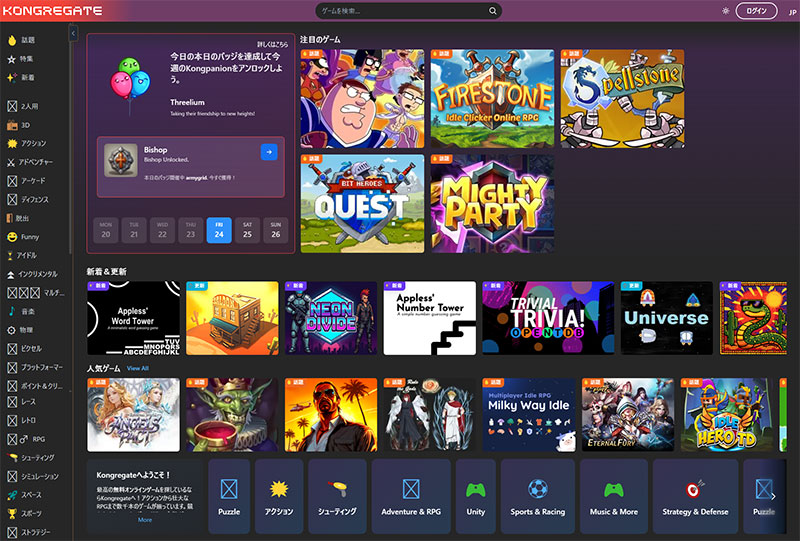
Task: Click the ログイン login button
Action: (756, 11)
